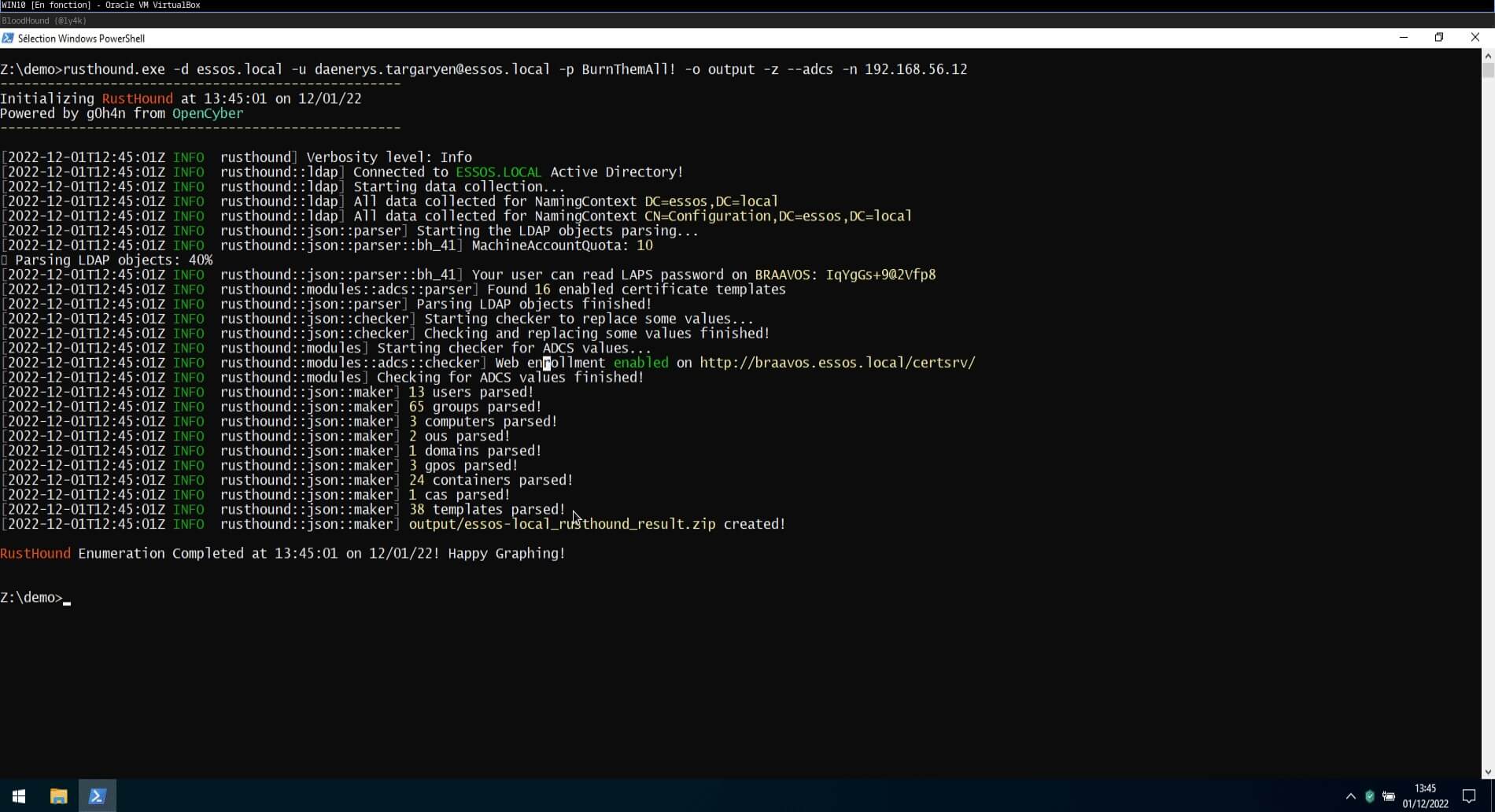Click 'Starting data collection...' text
The height and width of the screenshot is (812, 1495).
point(460,187)
